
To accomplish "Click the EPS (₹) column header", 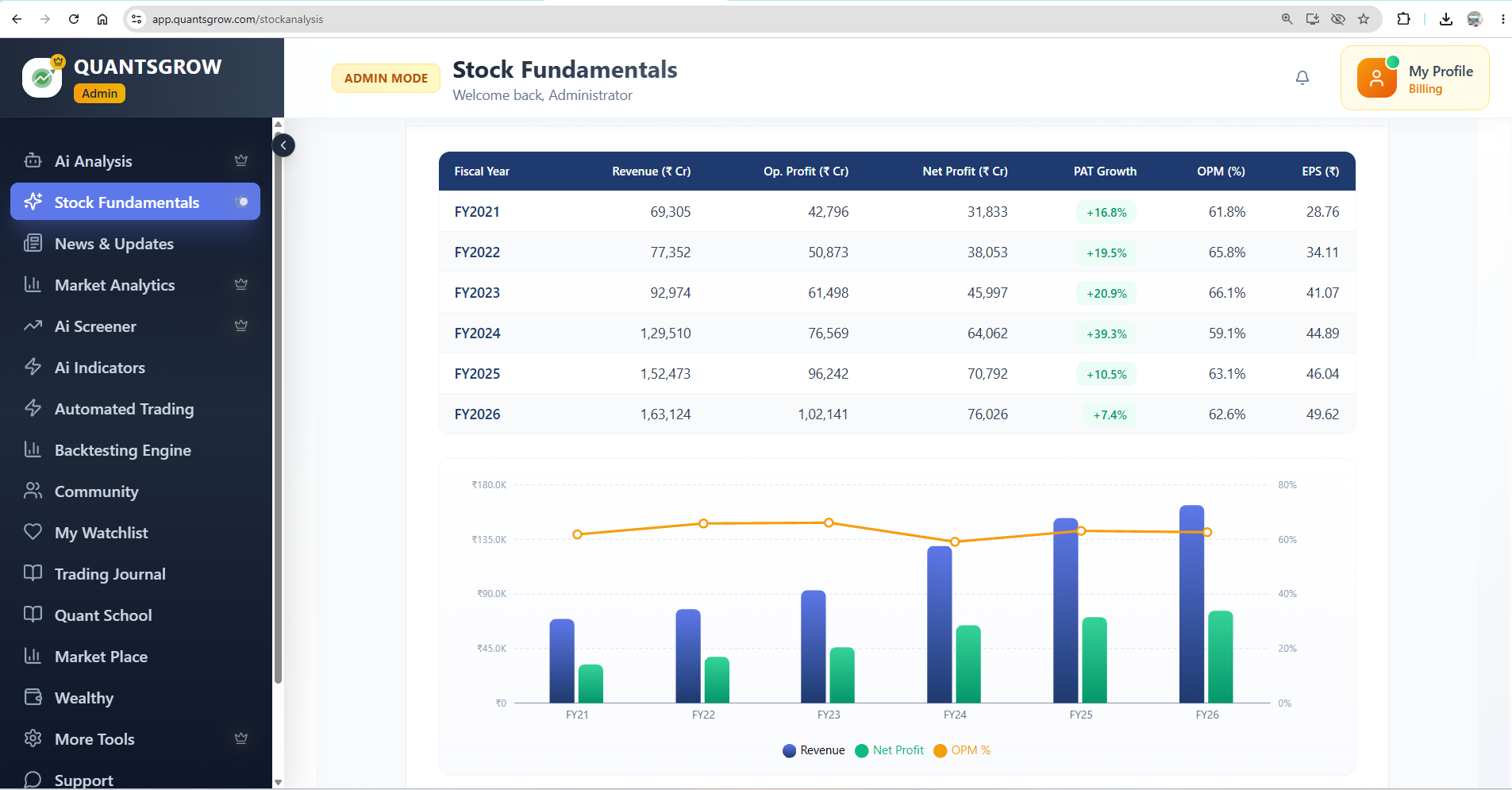I will tap(1320, 171).
